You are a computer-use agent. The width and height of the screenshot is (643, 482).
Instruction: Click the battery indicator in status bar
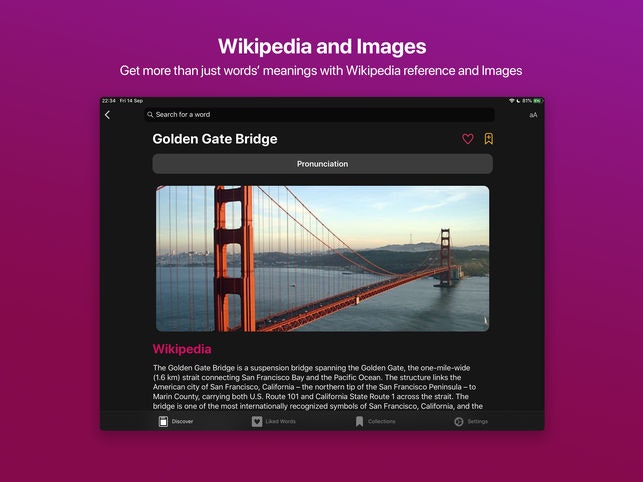pyautogui.click(x=537, y=101)
